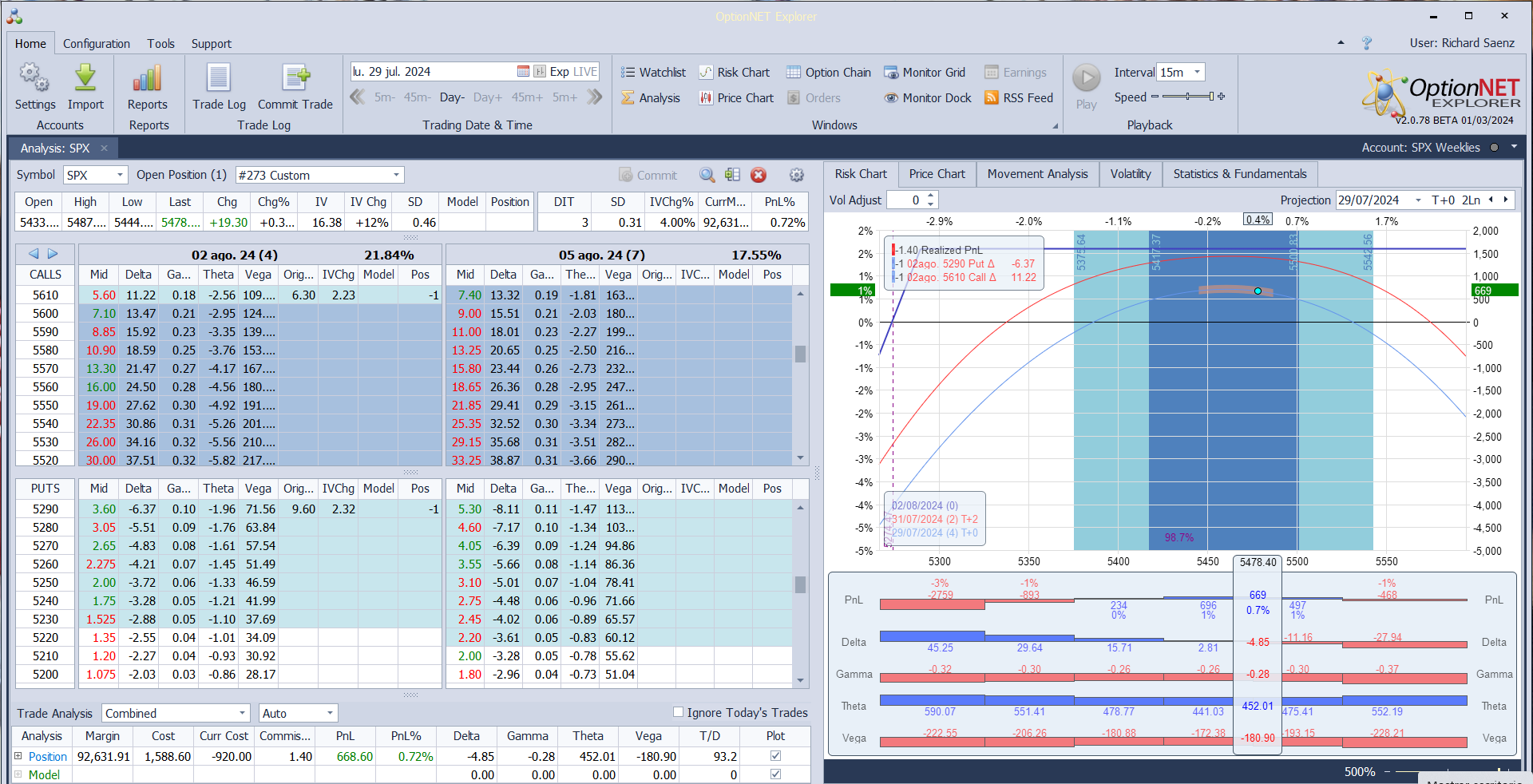Open the Statistics & Fundamentals tab
Screen dimensions: 1533x784
1240,174
